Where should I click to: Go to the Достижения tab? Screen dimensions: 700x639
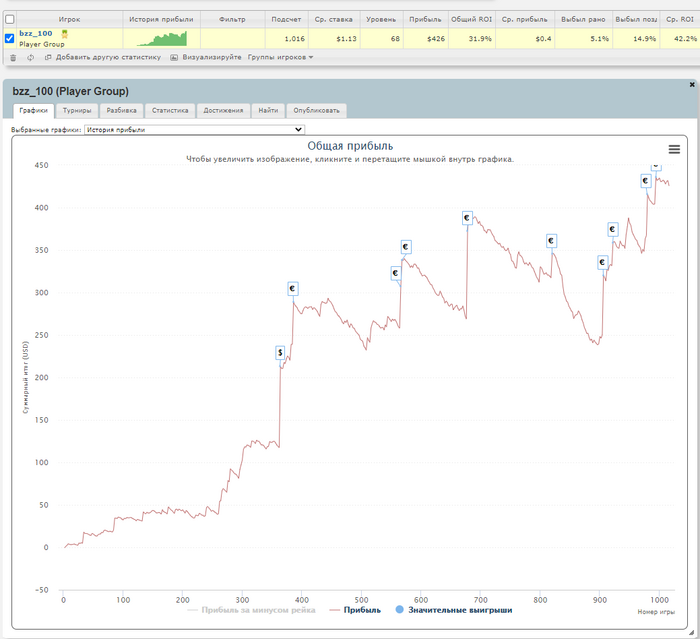tap(223, 110)
